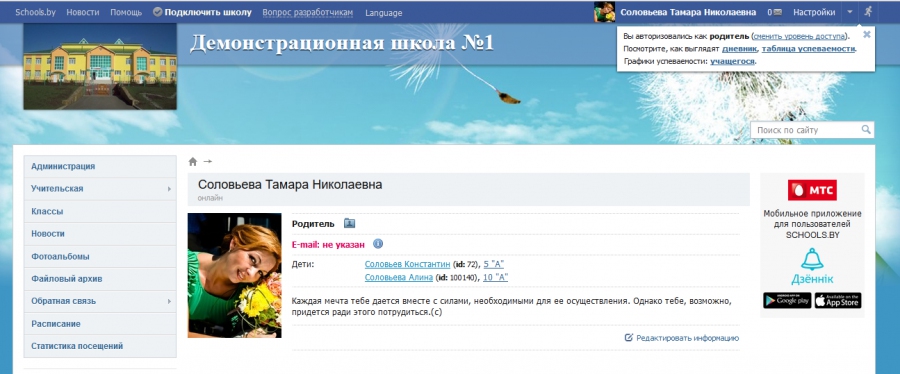The height and width of the screenshot is (374, 900).
Task: Click the user avatar in top bar
Action: 604,11
